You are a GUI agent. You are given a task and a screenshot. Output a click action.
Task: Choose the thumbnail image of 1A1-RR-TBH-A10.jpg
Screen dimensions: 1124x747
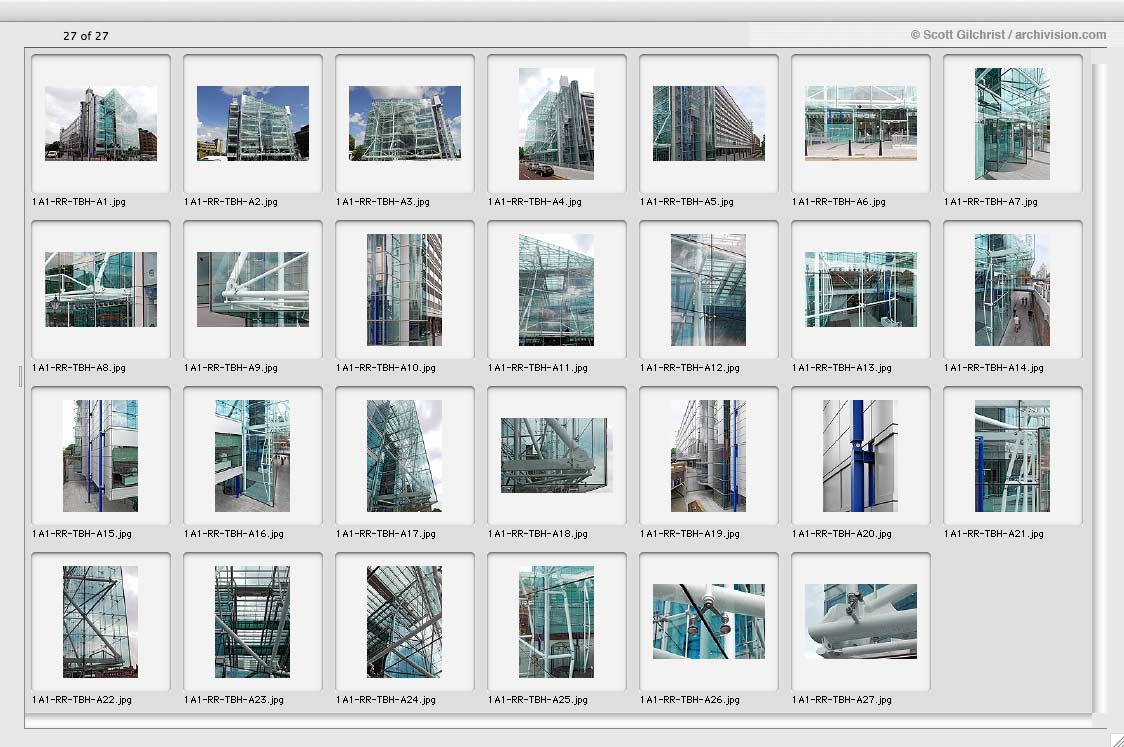[404, 290]
